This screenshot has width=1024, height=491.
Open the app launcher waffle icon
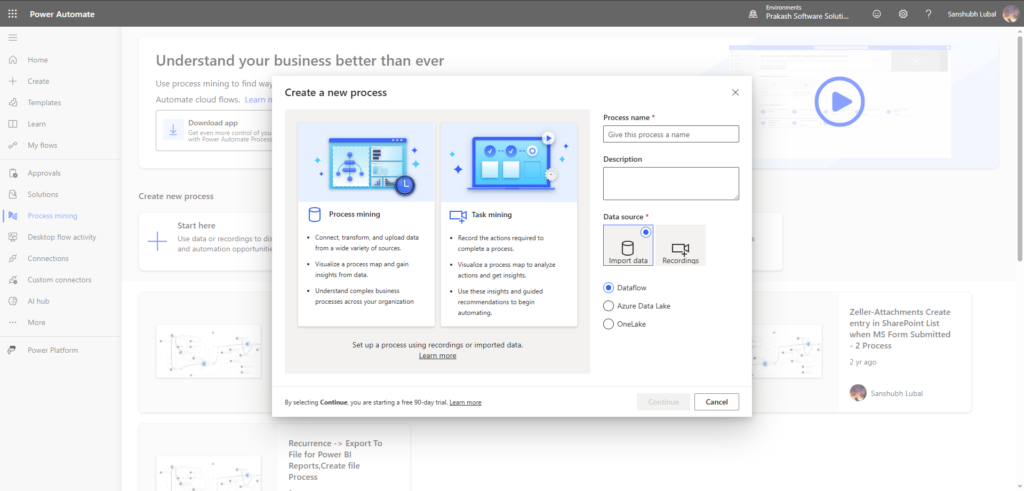point(12,14)
